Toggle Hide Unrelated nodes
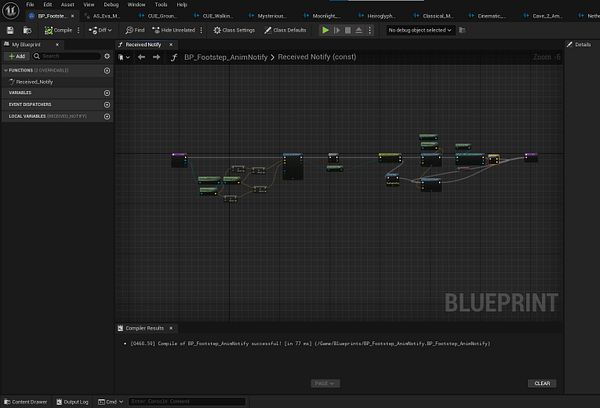Image resolution: width=600 pixels, height=408 pixels. point(174,30)
